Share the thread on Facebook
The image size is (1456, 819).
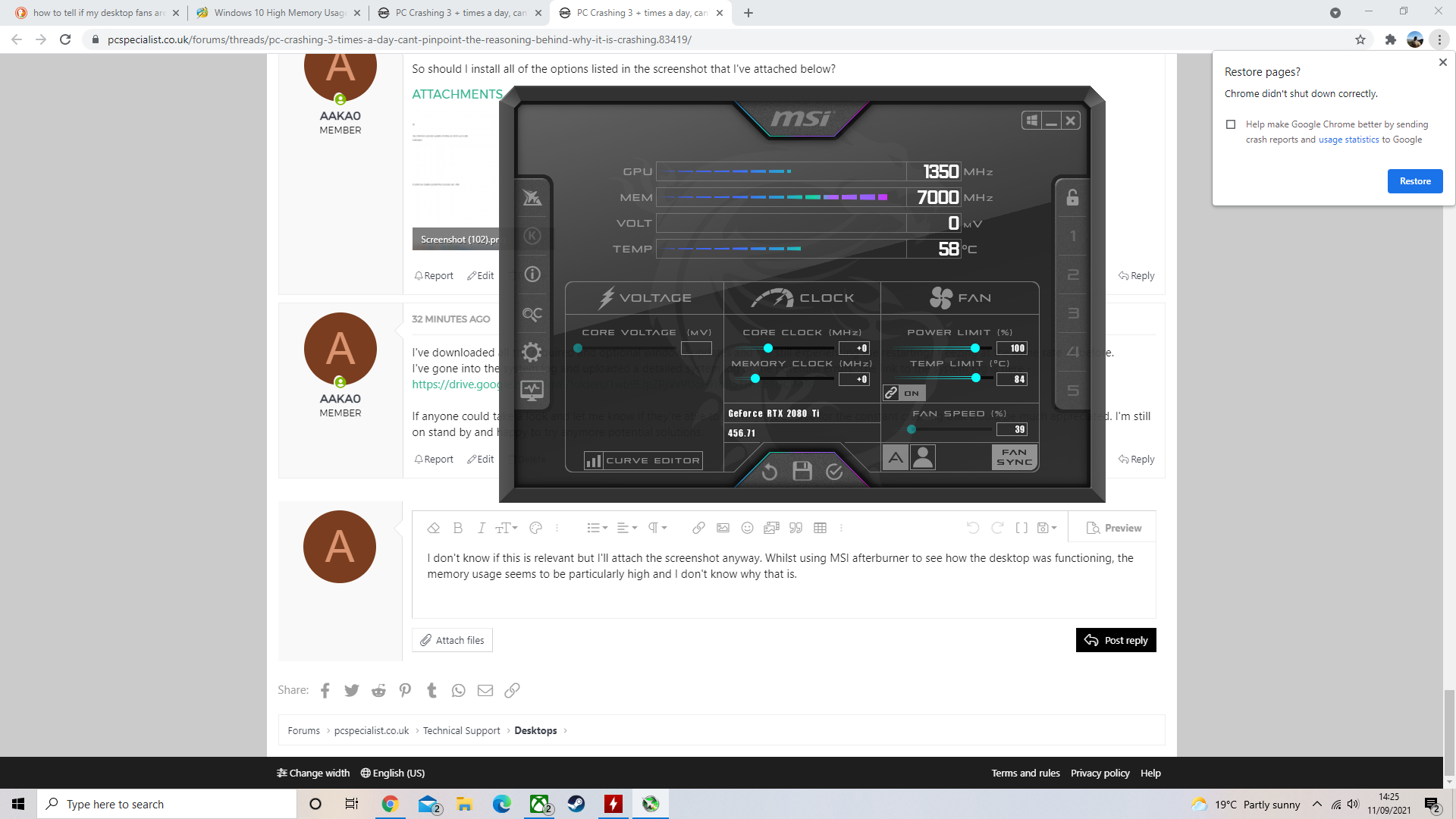tap(325, 690)
